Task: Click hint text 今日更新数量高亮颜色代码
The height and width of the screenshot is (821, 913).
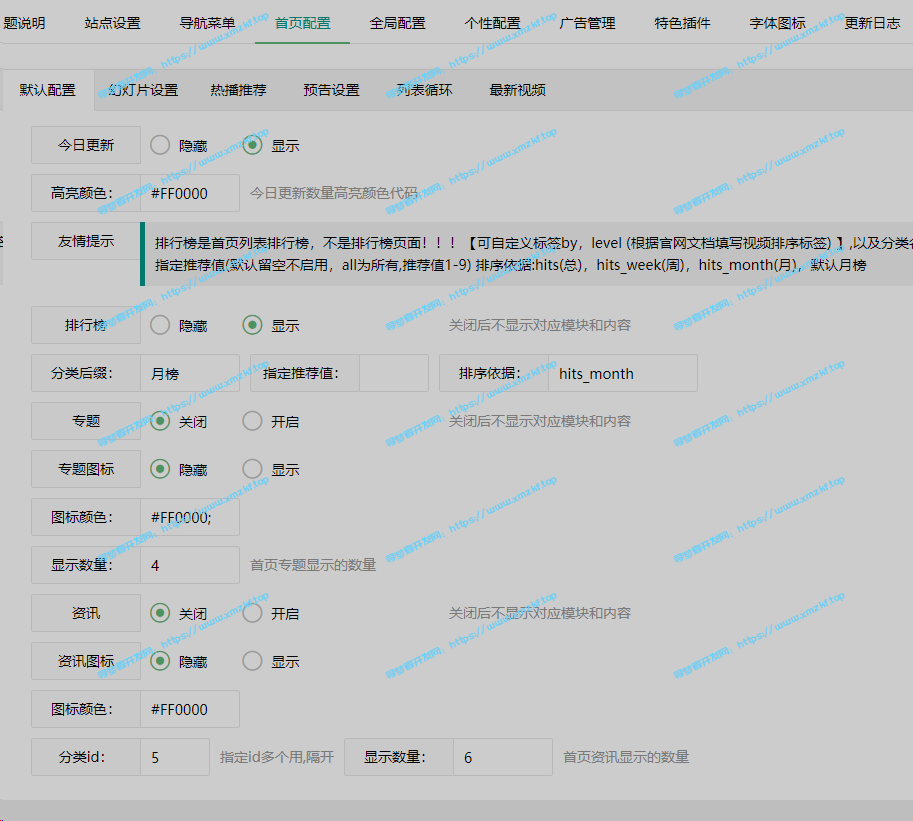Action: (x=334, y=193)
